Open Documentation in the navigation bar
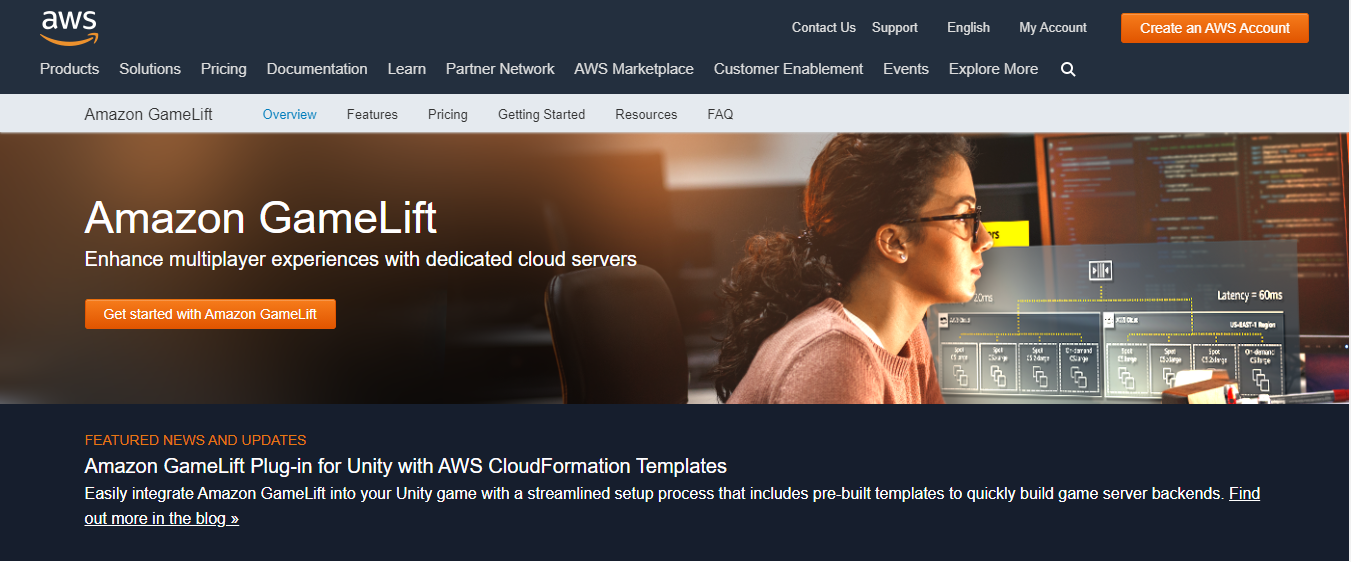 (317, 69)
